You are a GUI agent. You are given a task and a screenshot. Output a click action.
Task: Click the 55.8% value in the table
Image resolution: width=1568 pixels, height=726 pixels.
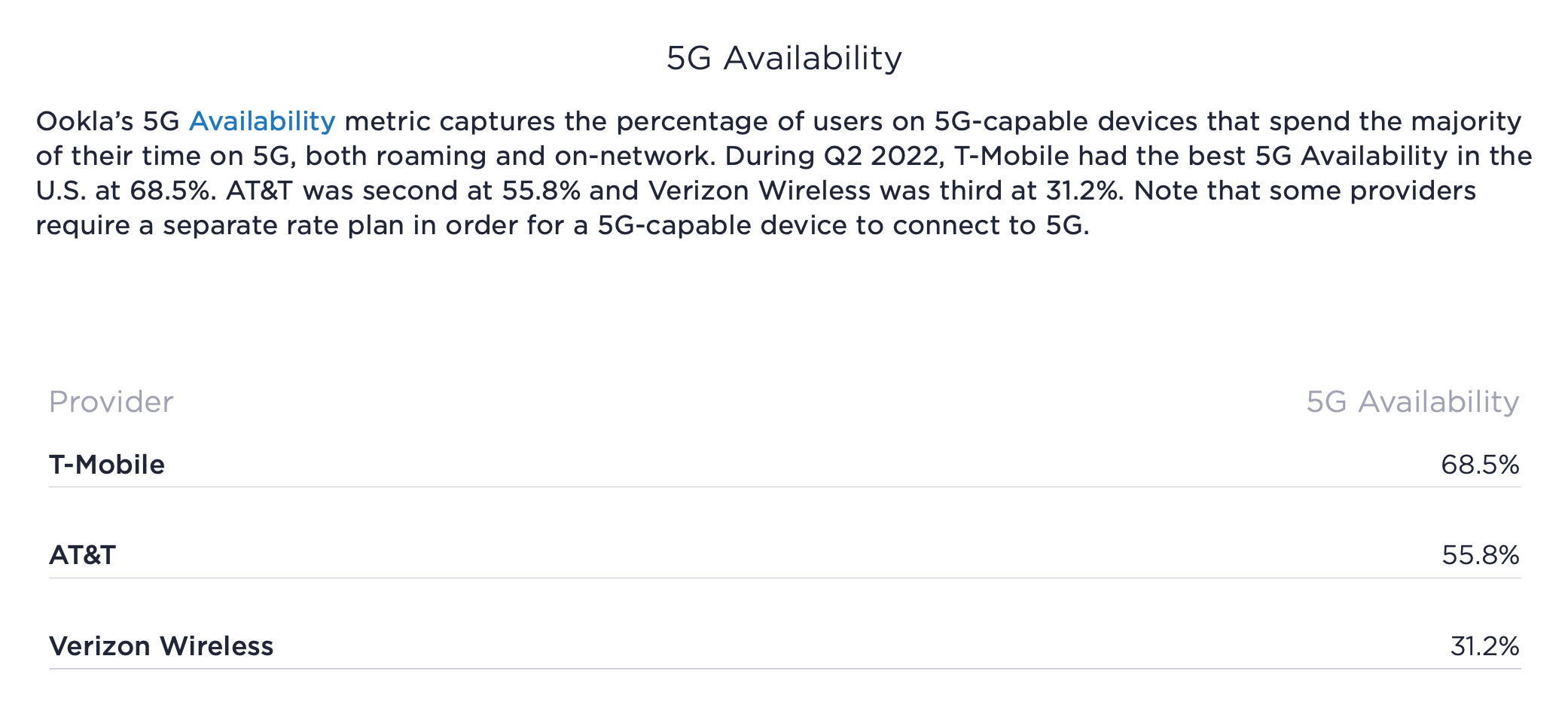pos(1480,555)
